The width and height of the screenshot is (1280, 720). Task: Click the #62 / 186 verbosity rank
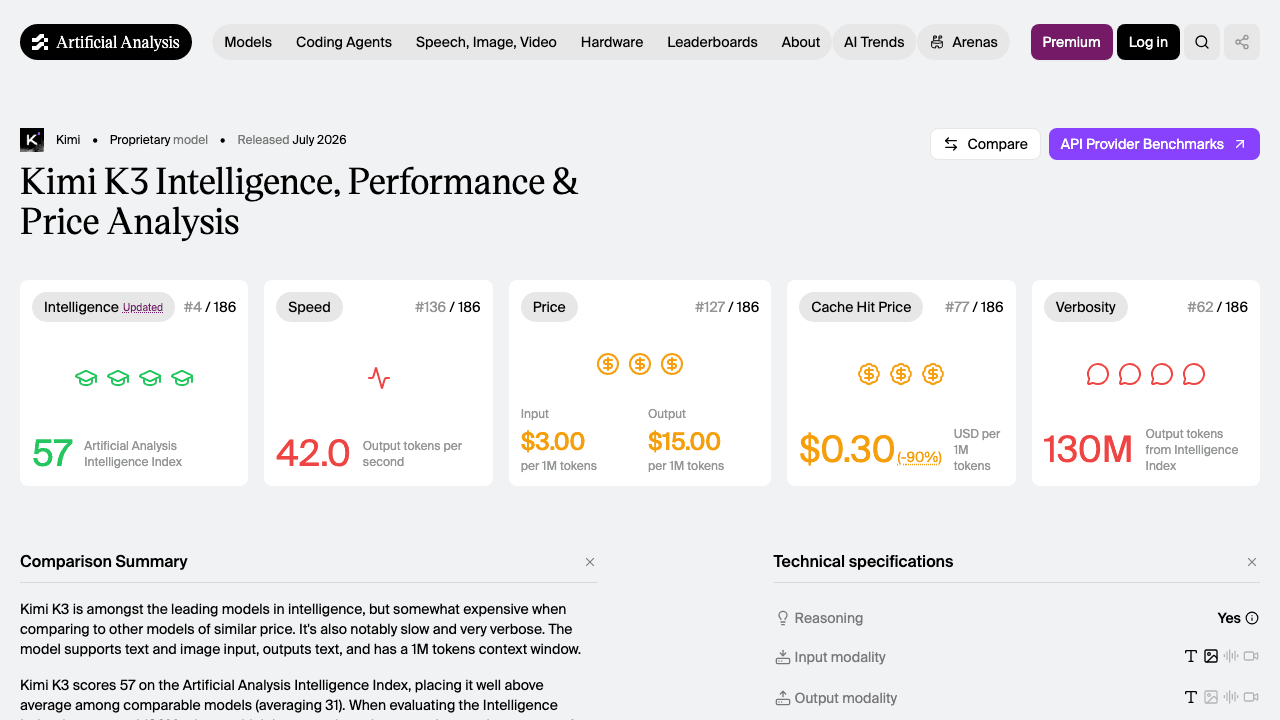click(1218, 307)
